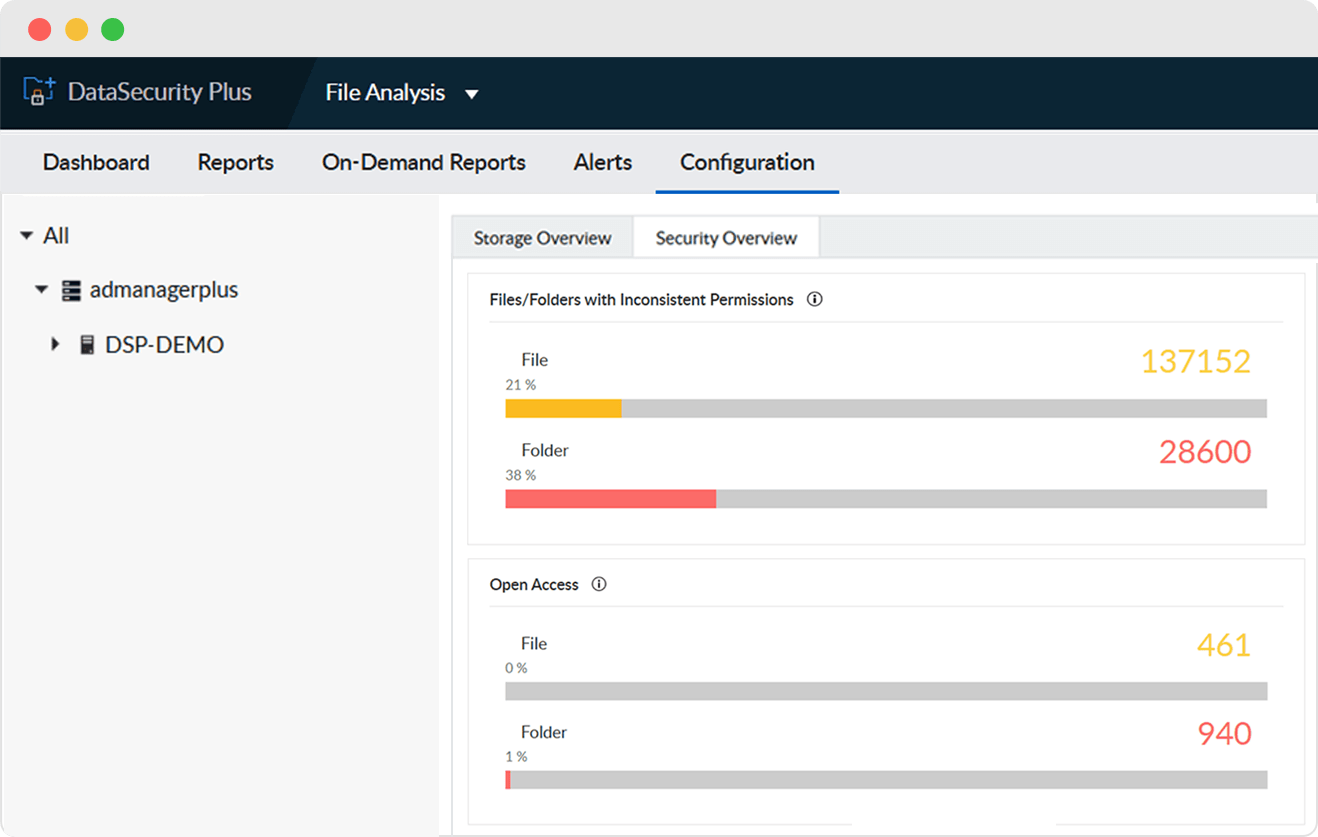This screenshot has height=837, width=1318.
Task: Click the admanagerplus domain server icon
Action: click(x=70, y=290)
